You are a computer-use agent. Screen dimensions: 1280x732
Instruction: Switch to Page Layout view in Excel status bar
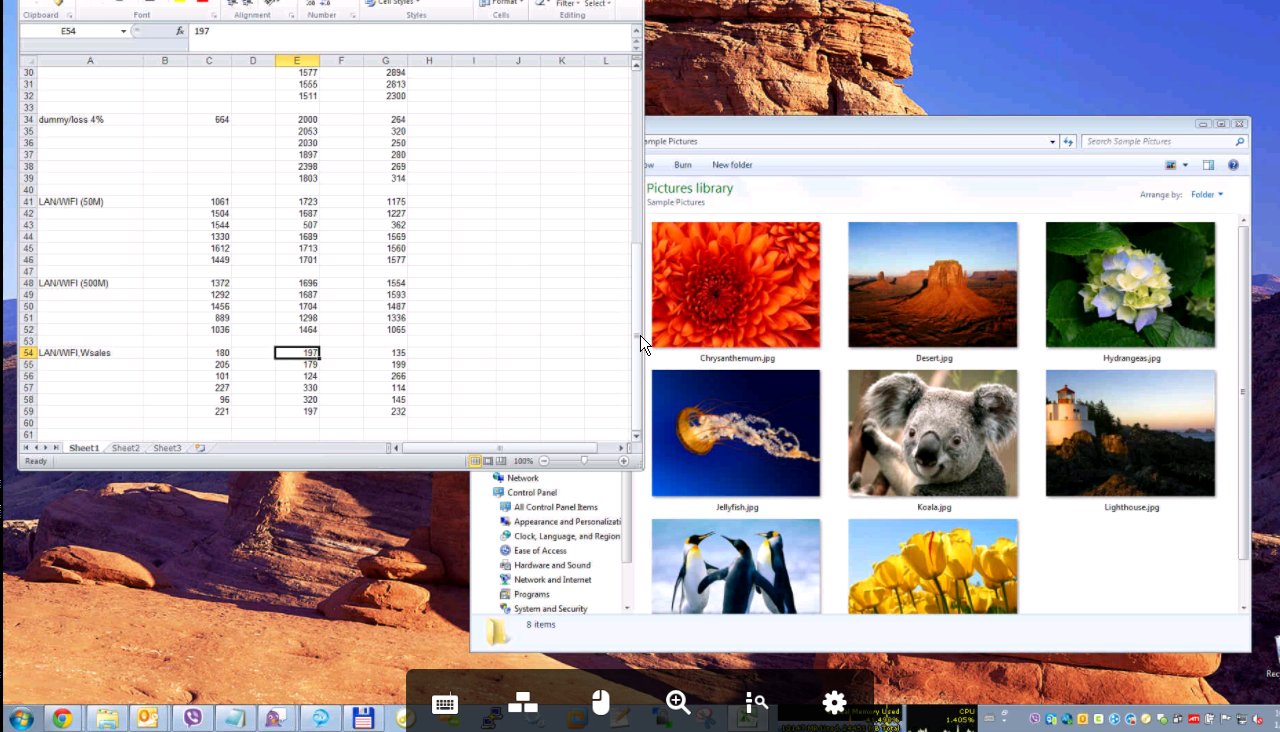488,461
